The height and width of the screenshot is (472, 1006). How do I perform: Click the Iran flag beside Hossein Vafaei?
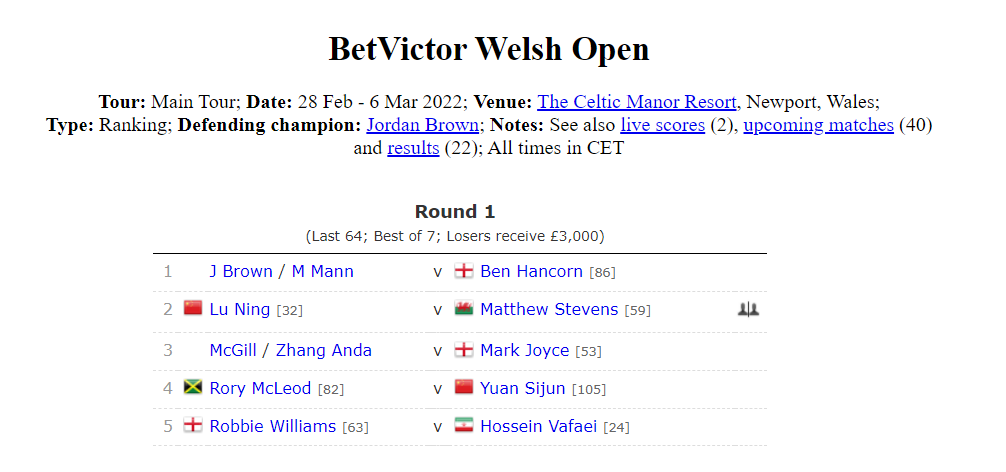463,425
